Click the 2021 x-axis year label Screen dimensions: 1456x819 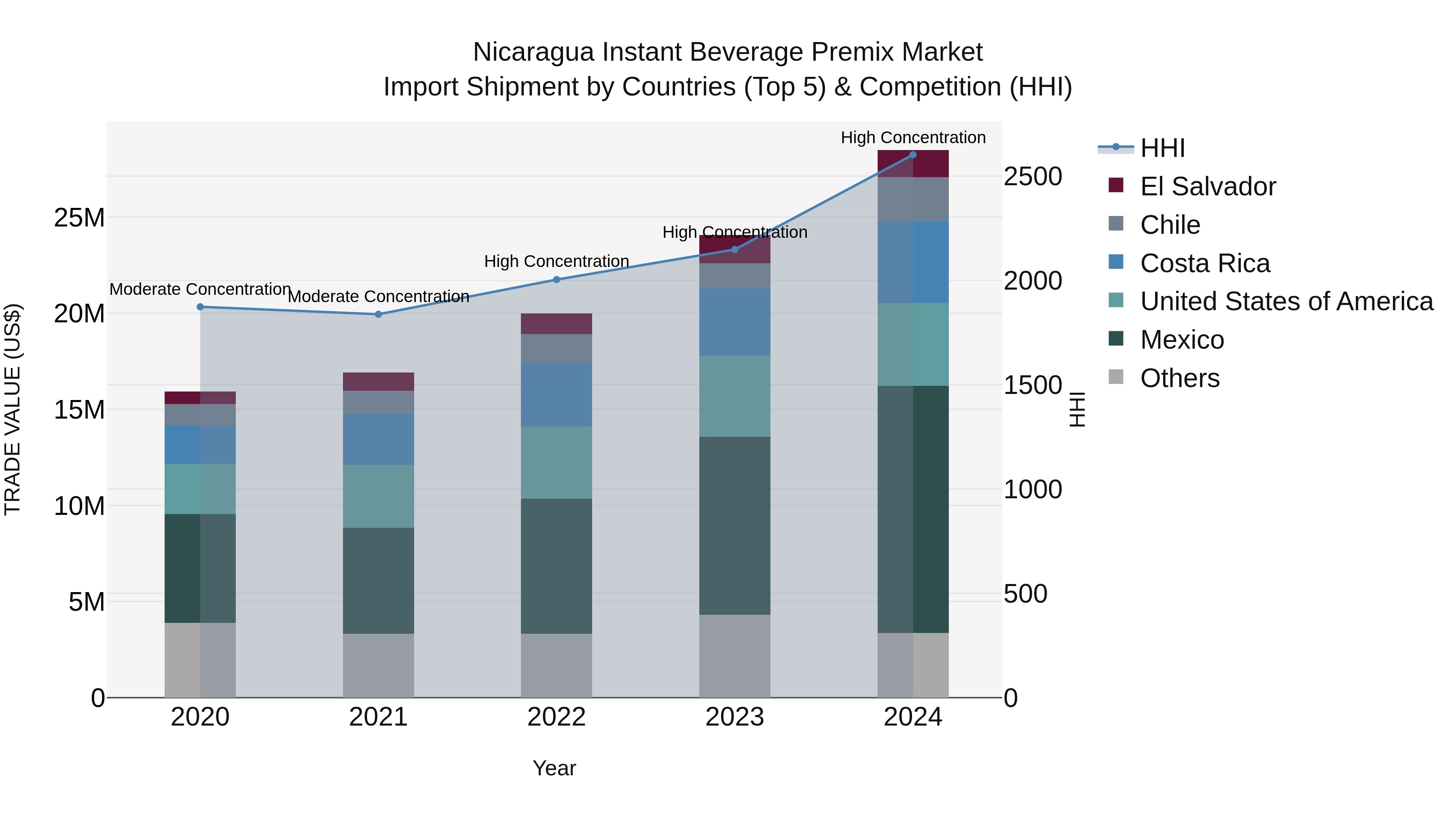coord(379,717)
